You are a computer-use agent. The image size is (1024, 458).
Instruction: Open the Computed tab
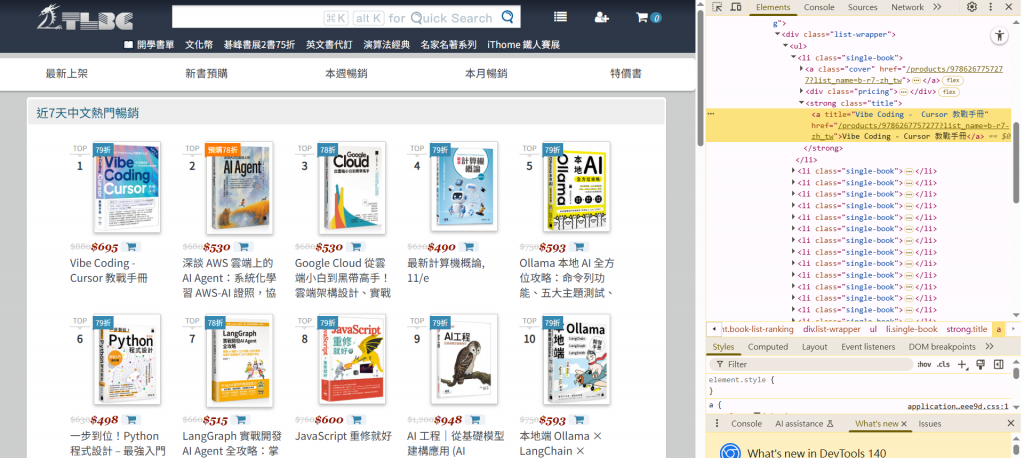click(768, 347)
